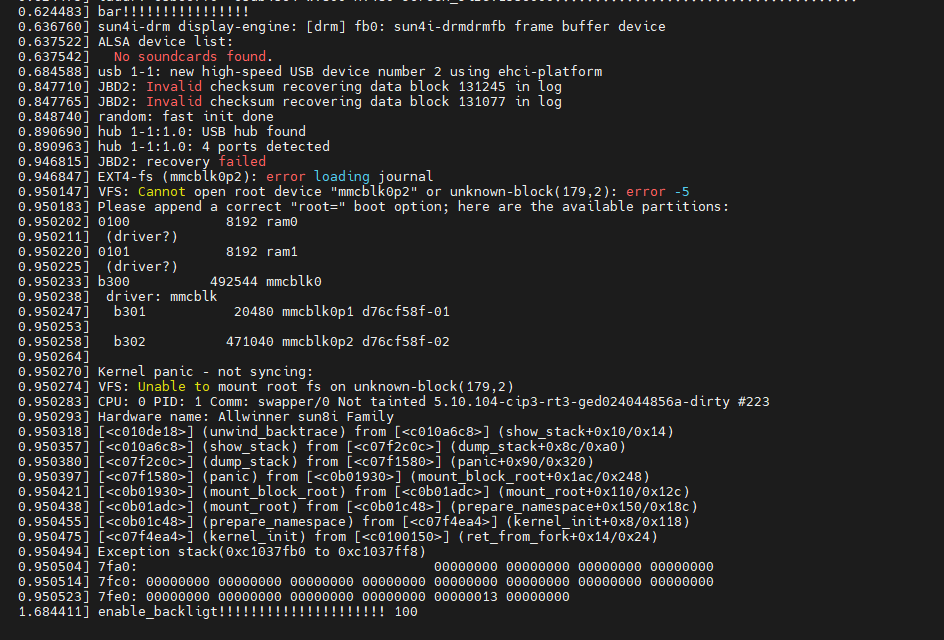Click the yellow "Unable to" mount text
Screen dimensions: 944x640
point(173,387)
